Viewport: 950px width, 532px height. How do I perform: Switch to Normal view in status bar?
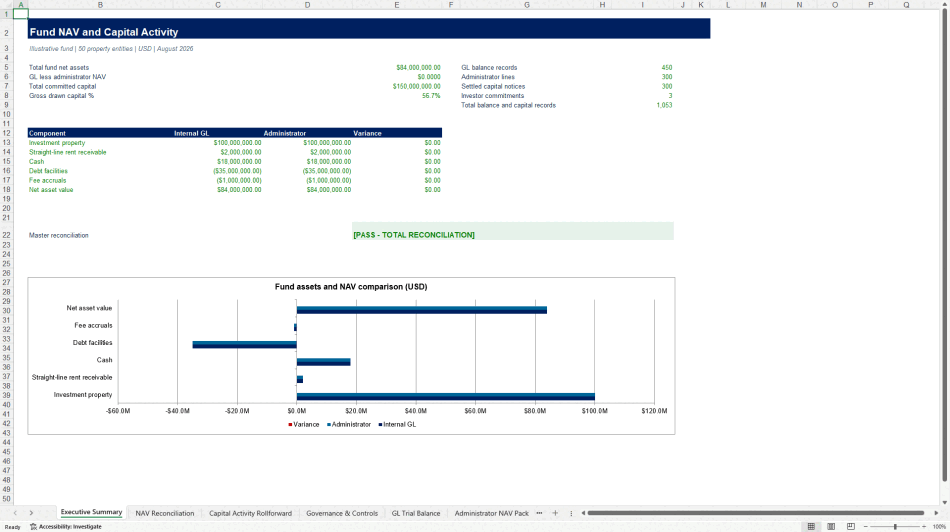click(x=811, y=527)
